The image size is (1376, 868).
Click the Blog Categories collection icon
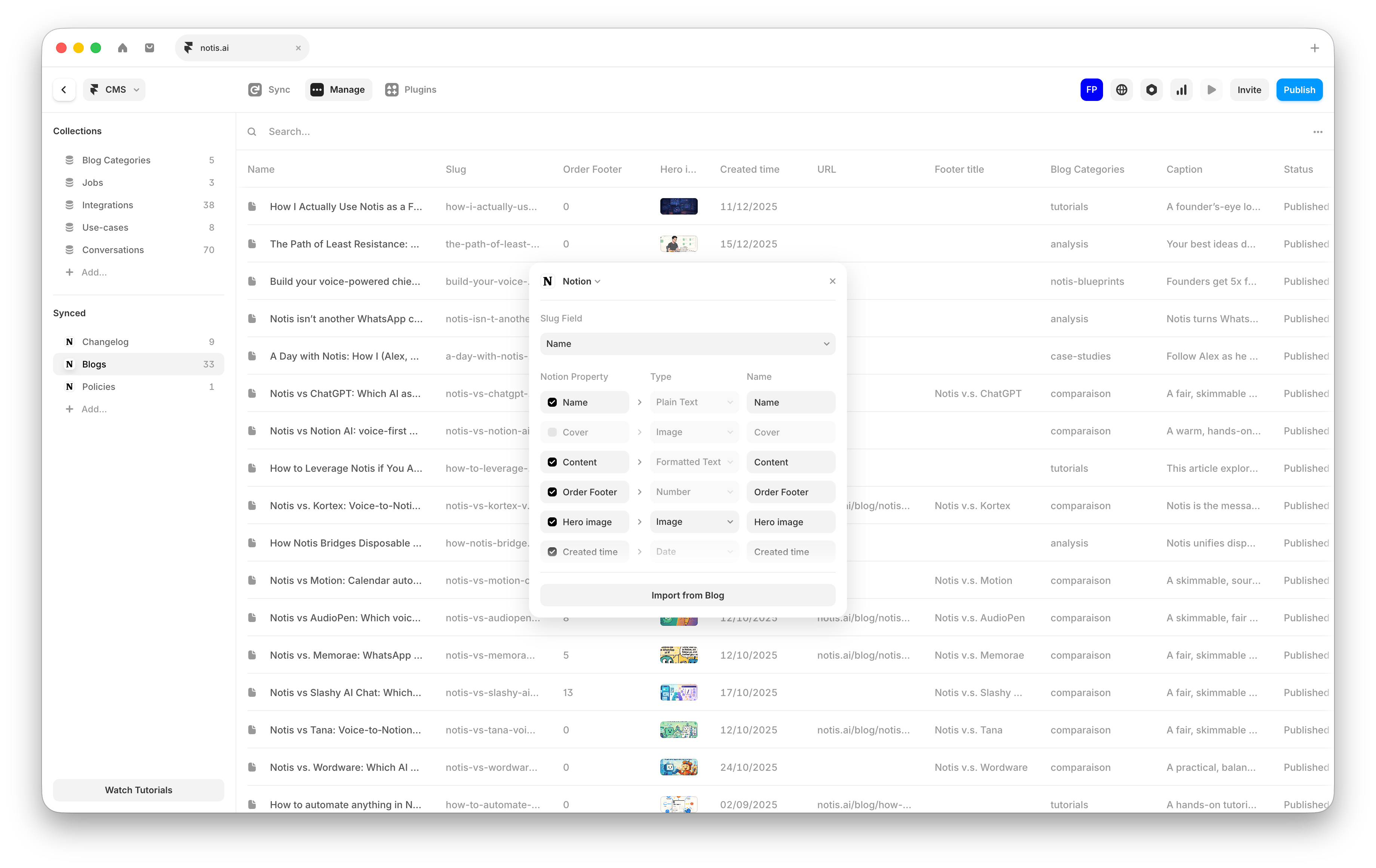[69, 160]
